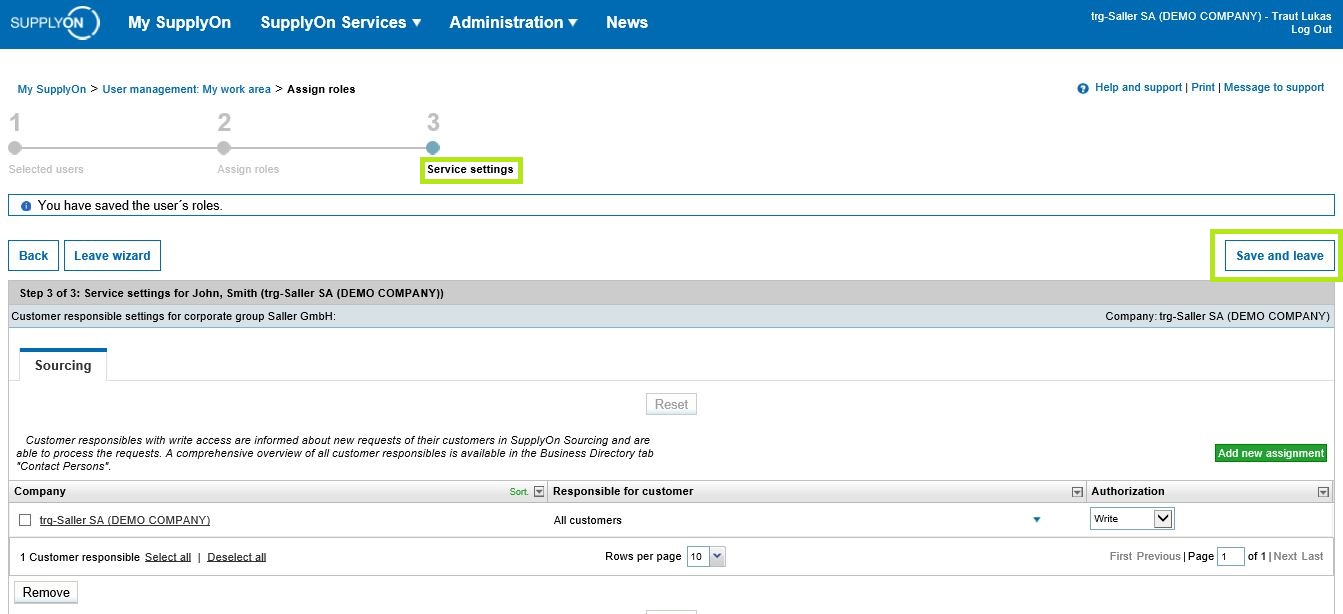The width and height of the screenshot is (1343, 614).
Task: Click the Assign roles step label
Action: [248, 169]
